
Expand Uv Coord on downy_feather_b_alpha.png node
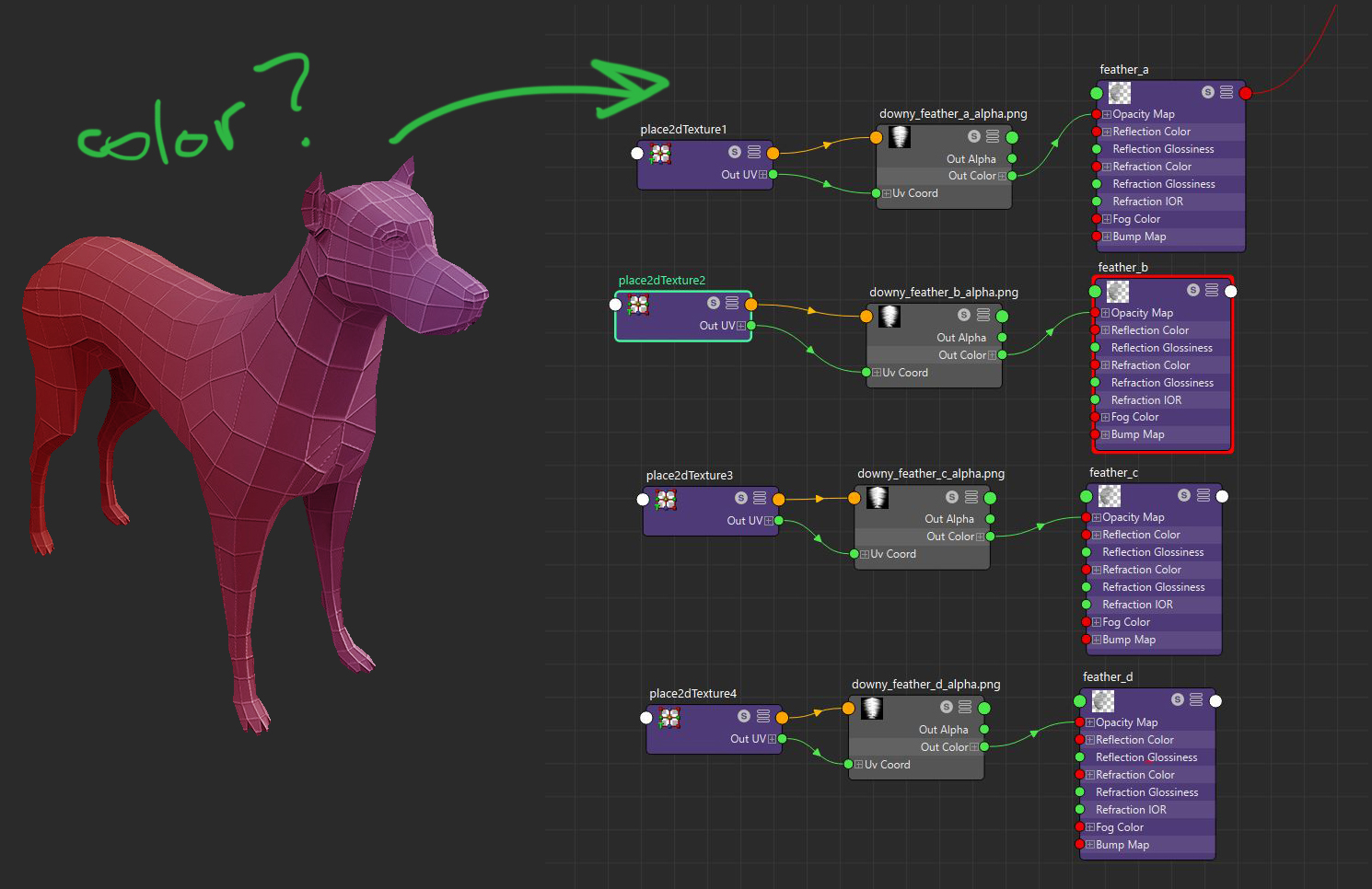877,373
